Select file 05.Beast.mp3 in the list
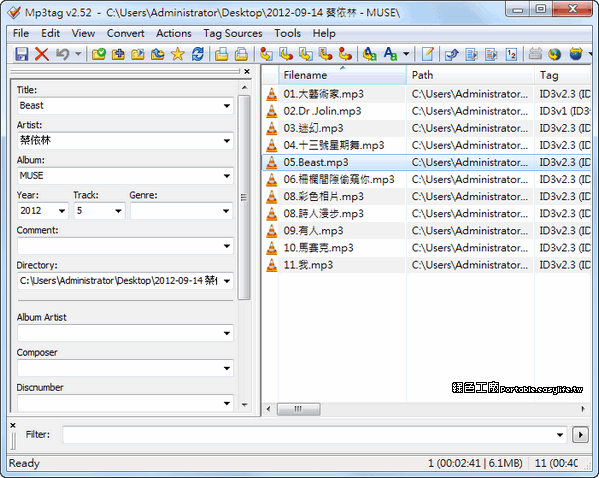 [316, 162]
